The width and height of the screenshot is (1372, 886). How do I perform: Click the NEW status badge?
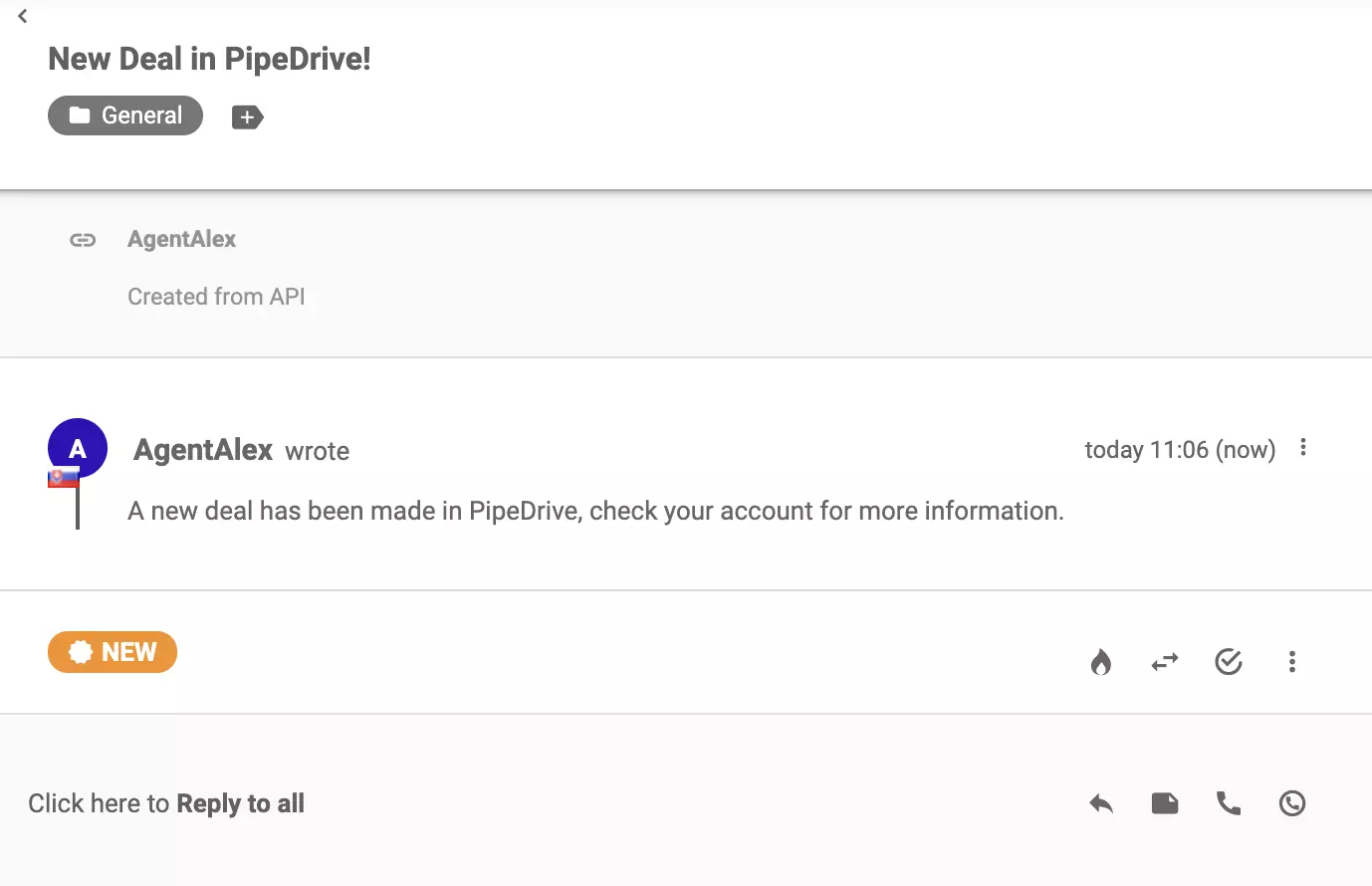[113, 652]
